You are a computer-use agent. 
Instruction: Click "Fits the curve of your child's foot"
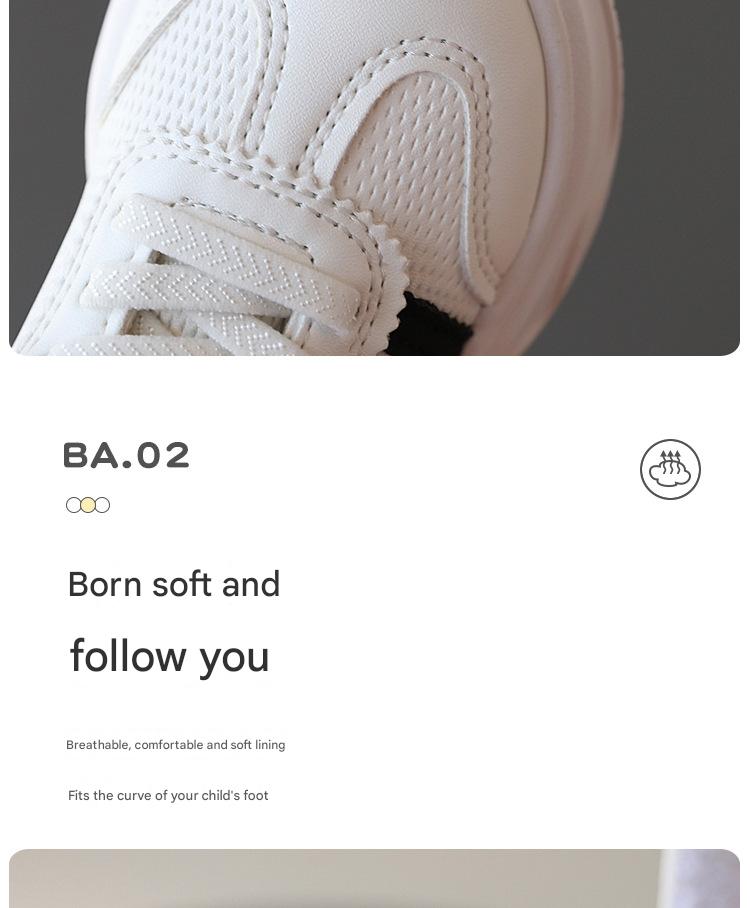[168, 796]
